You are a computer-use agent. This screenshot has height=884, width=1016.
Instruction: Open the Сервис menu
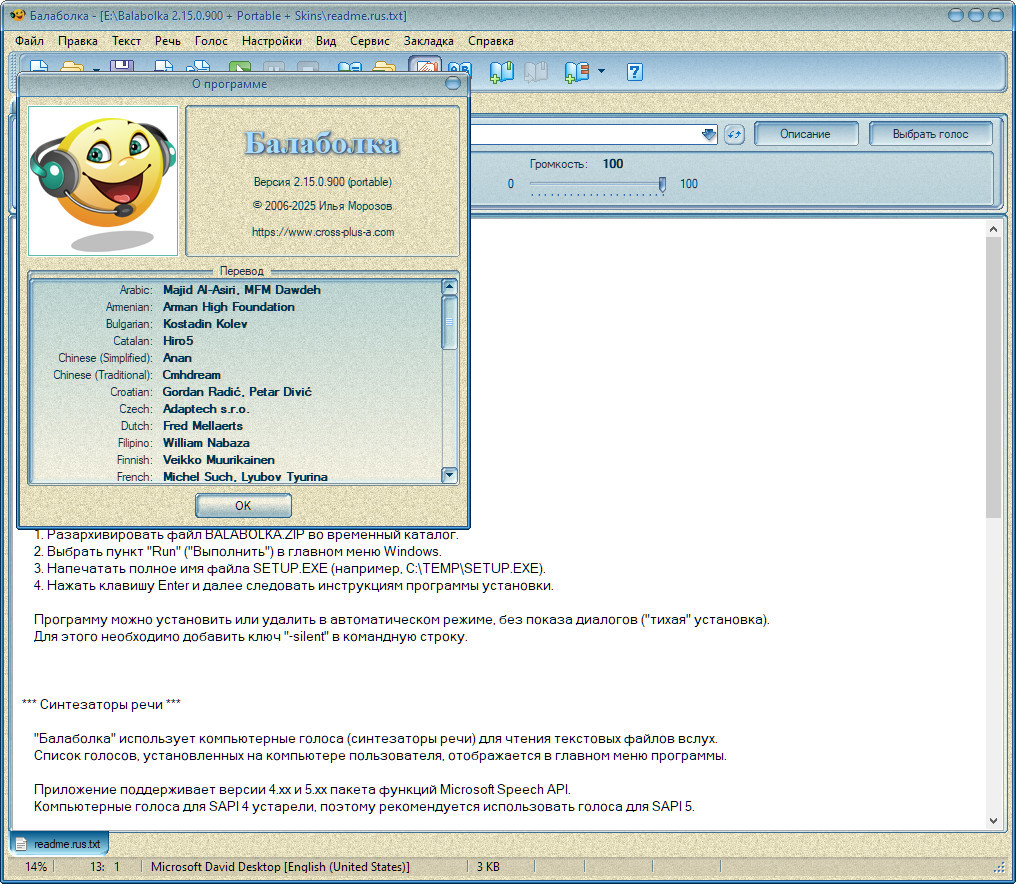370,41
